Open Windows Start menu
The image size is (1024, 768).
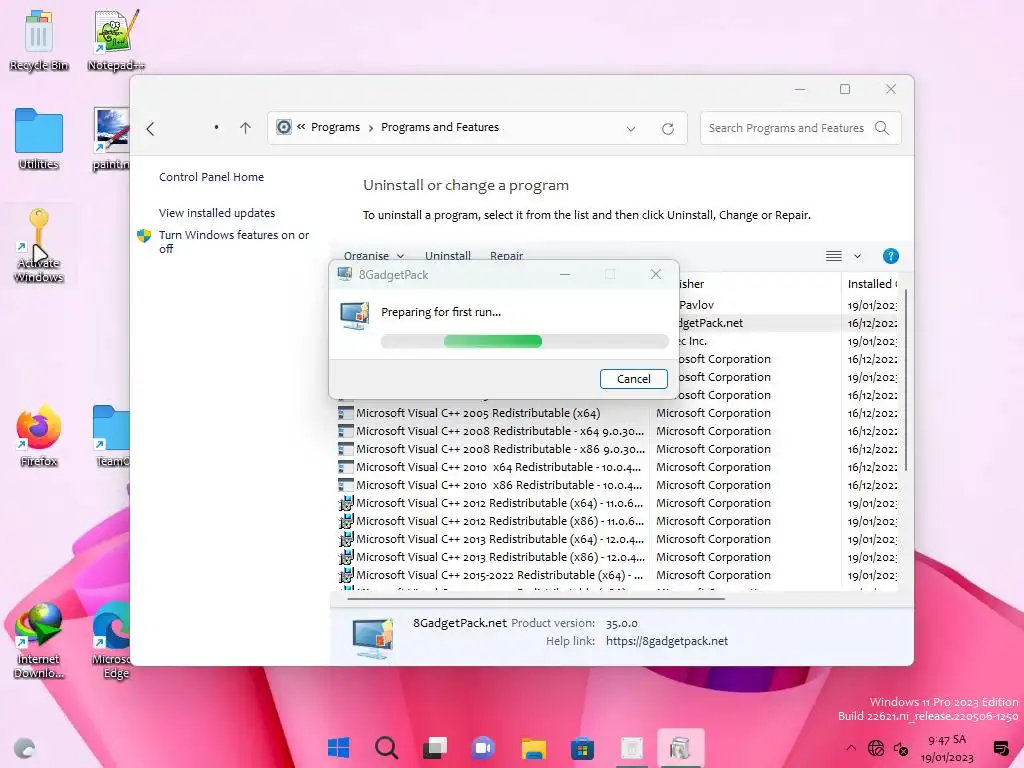[x=338, y=748]
